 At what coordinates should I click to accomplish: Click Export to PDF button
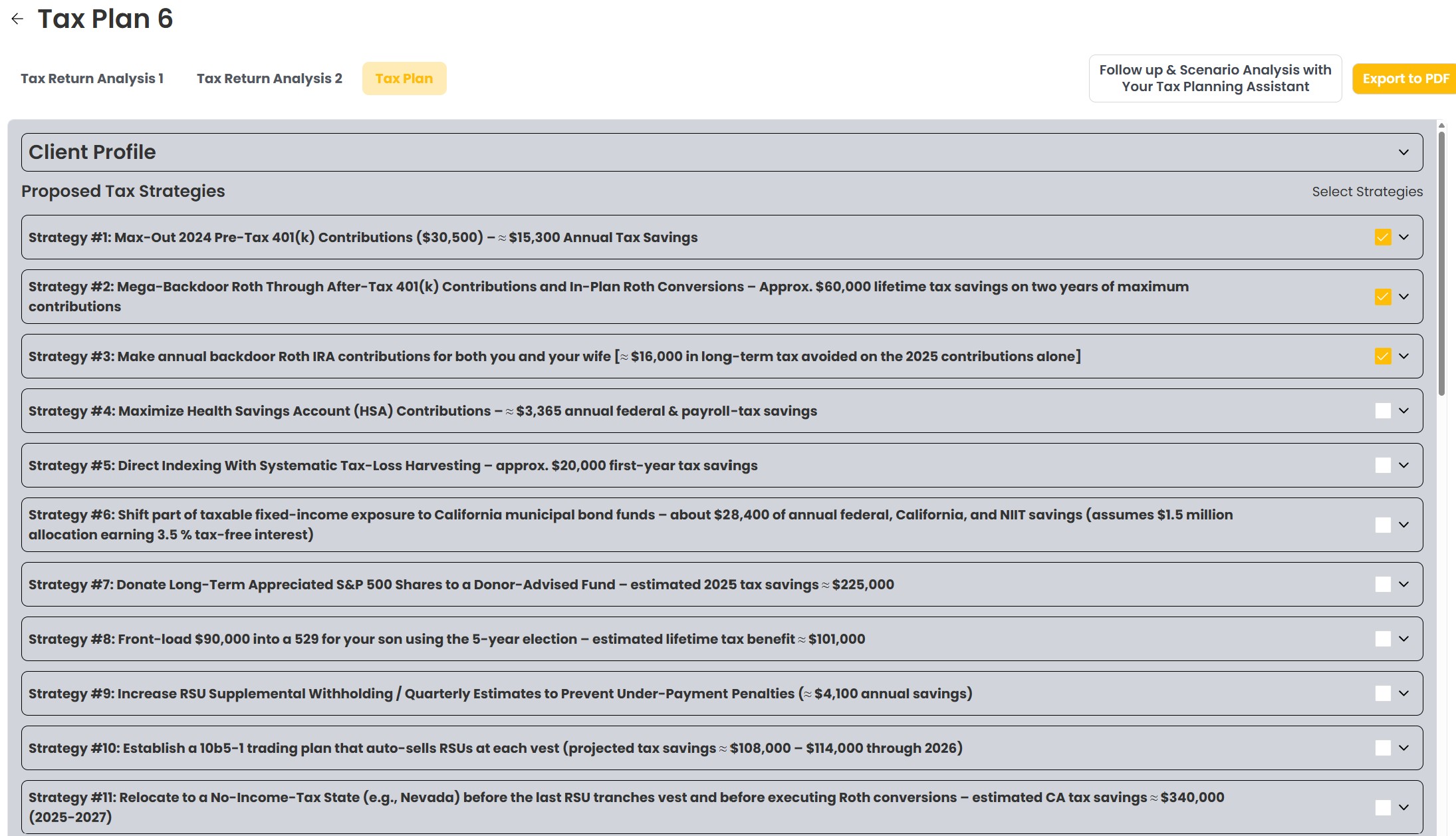[1405, 78]
